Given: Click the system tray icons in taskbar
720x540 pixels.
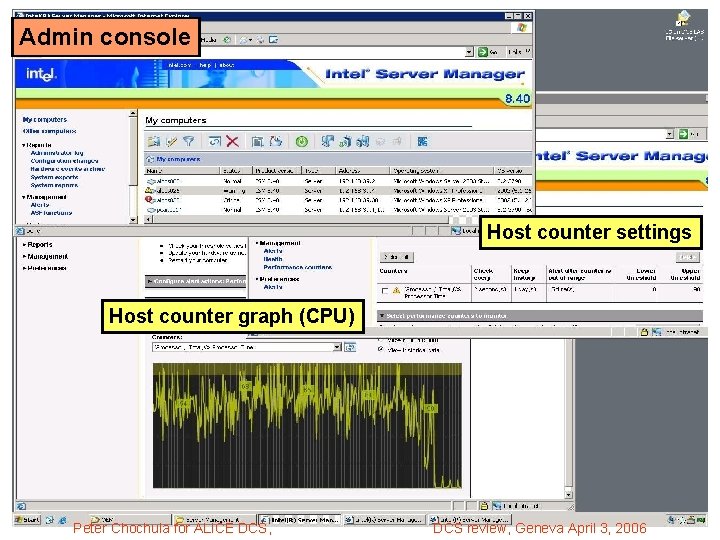Looking at the screenshot, I should (x=687, y=520).
